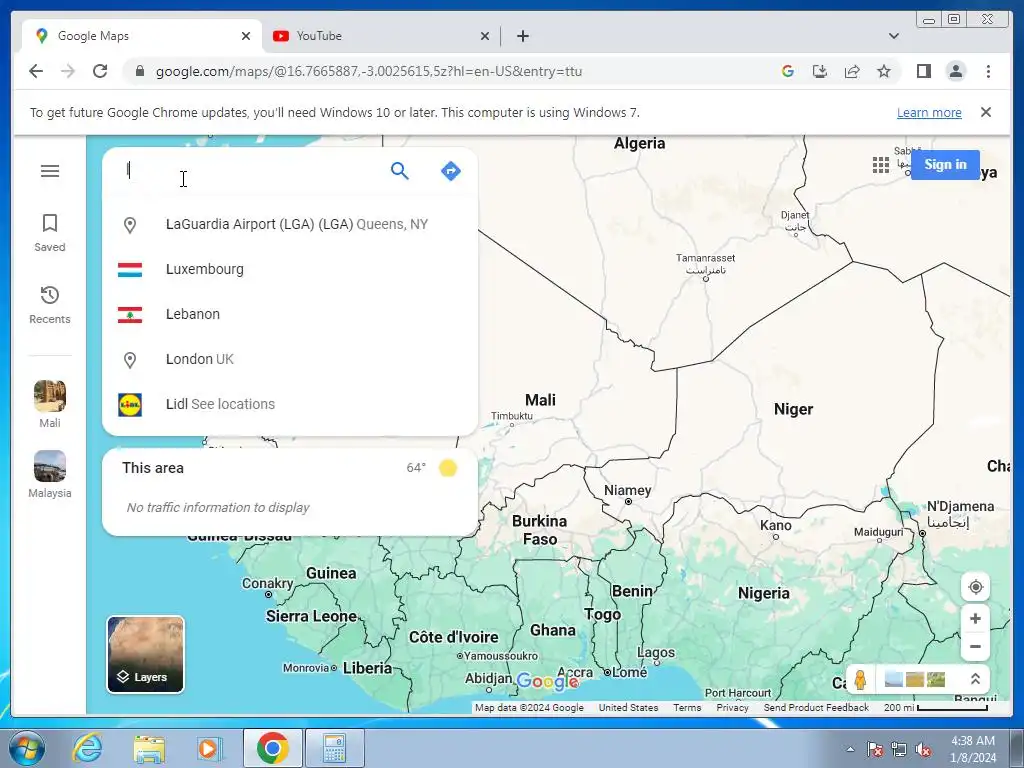The width and height of the screenshot is (1024, 768).
Task: Zoom out with the minus button
Action: (x=975, y=647)
